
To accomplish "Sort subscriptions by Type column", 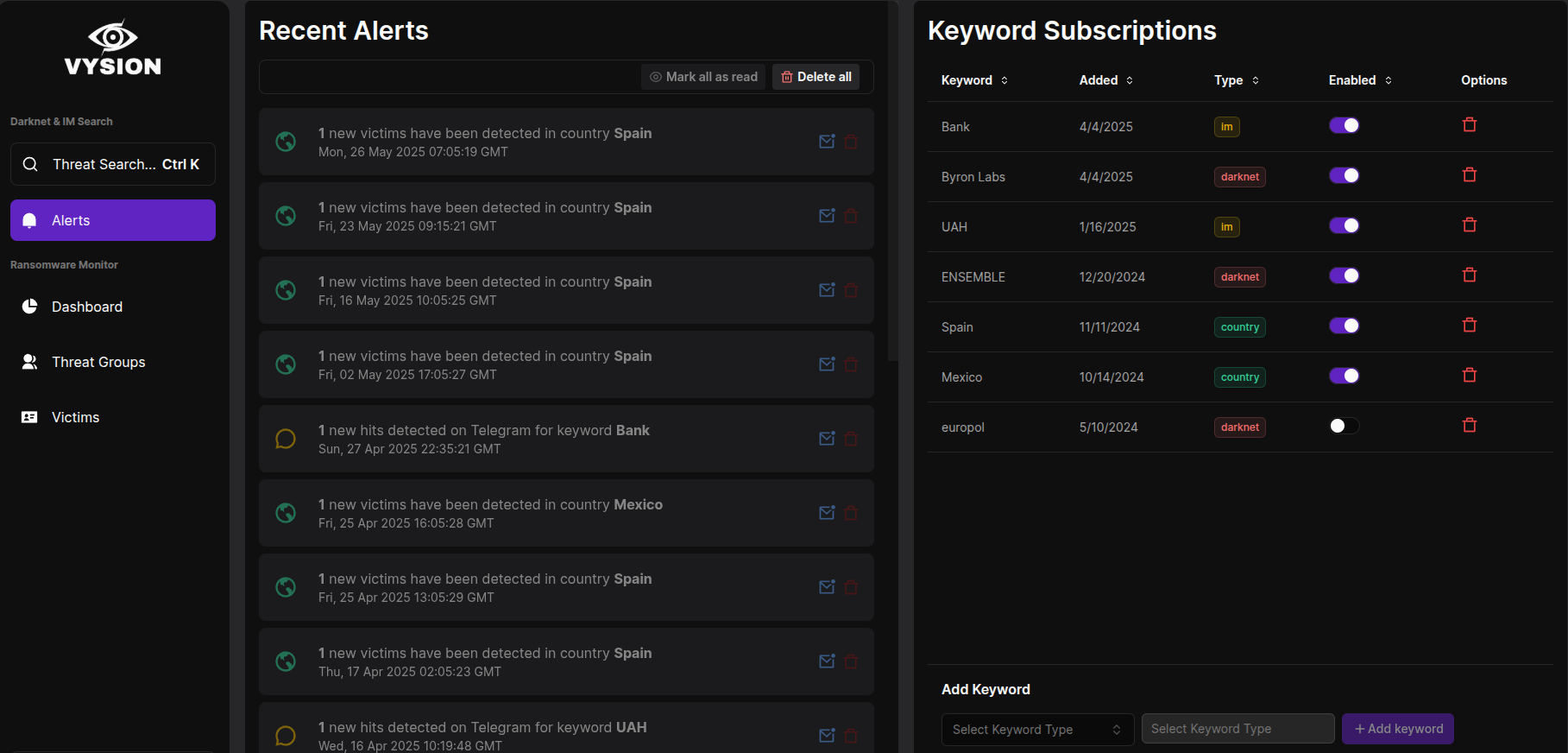I will tap(1236, 80).
